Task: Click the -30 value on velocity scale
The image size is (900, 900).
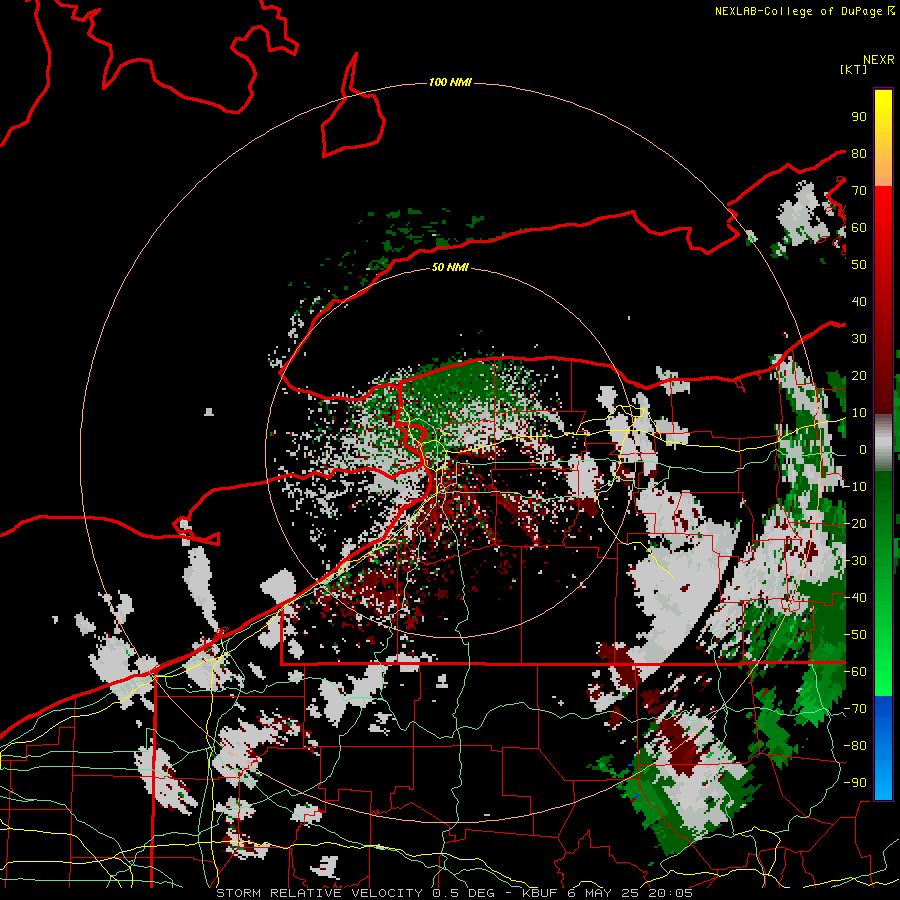Action: click(855, 561)
